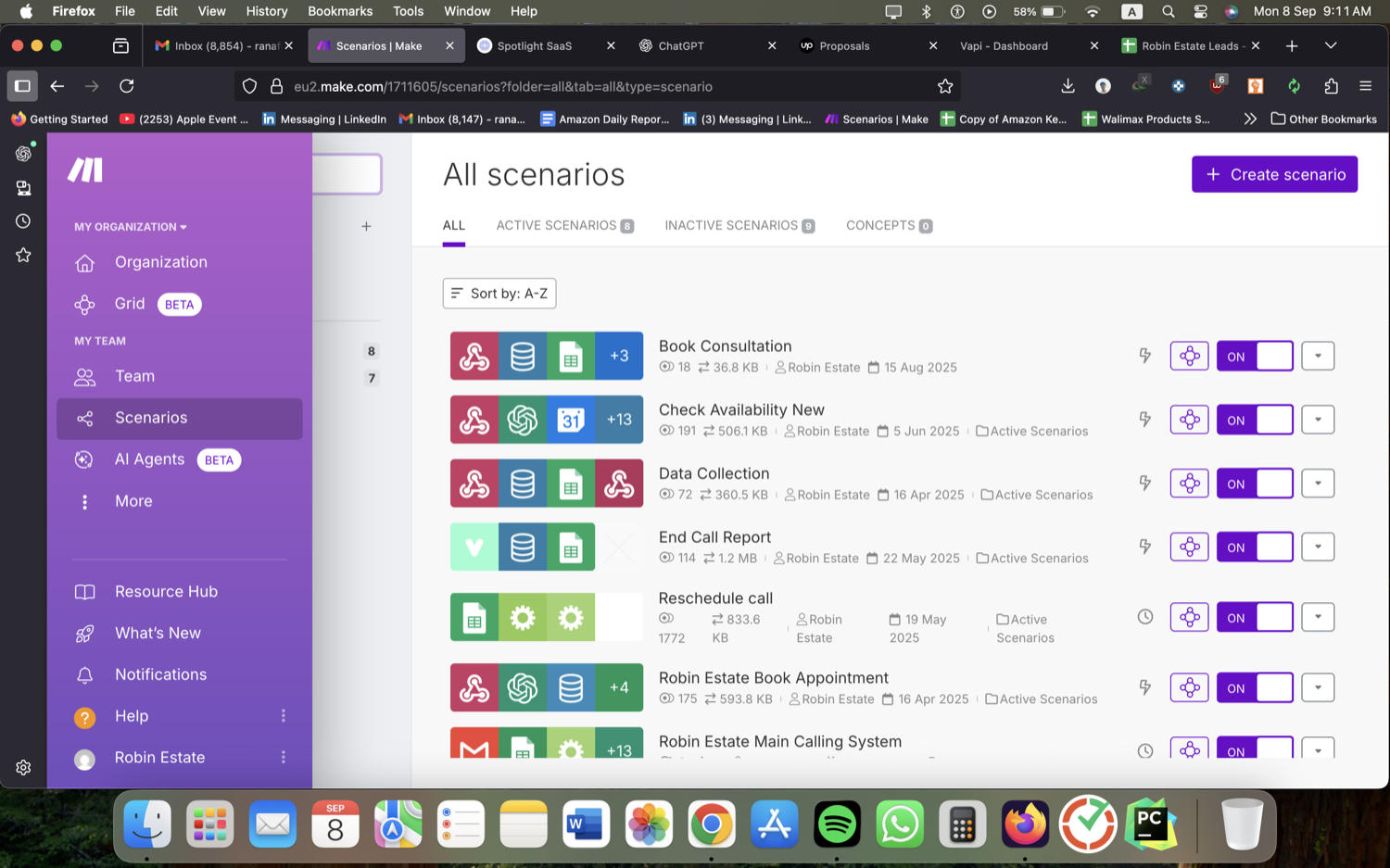
Task: Click clock schedule icon for Reschedule call
Action: click(1145, 617)
